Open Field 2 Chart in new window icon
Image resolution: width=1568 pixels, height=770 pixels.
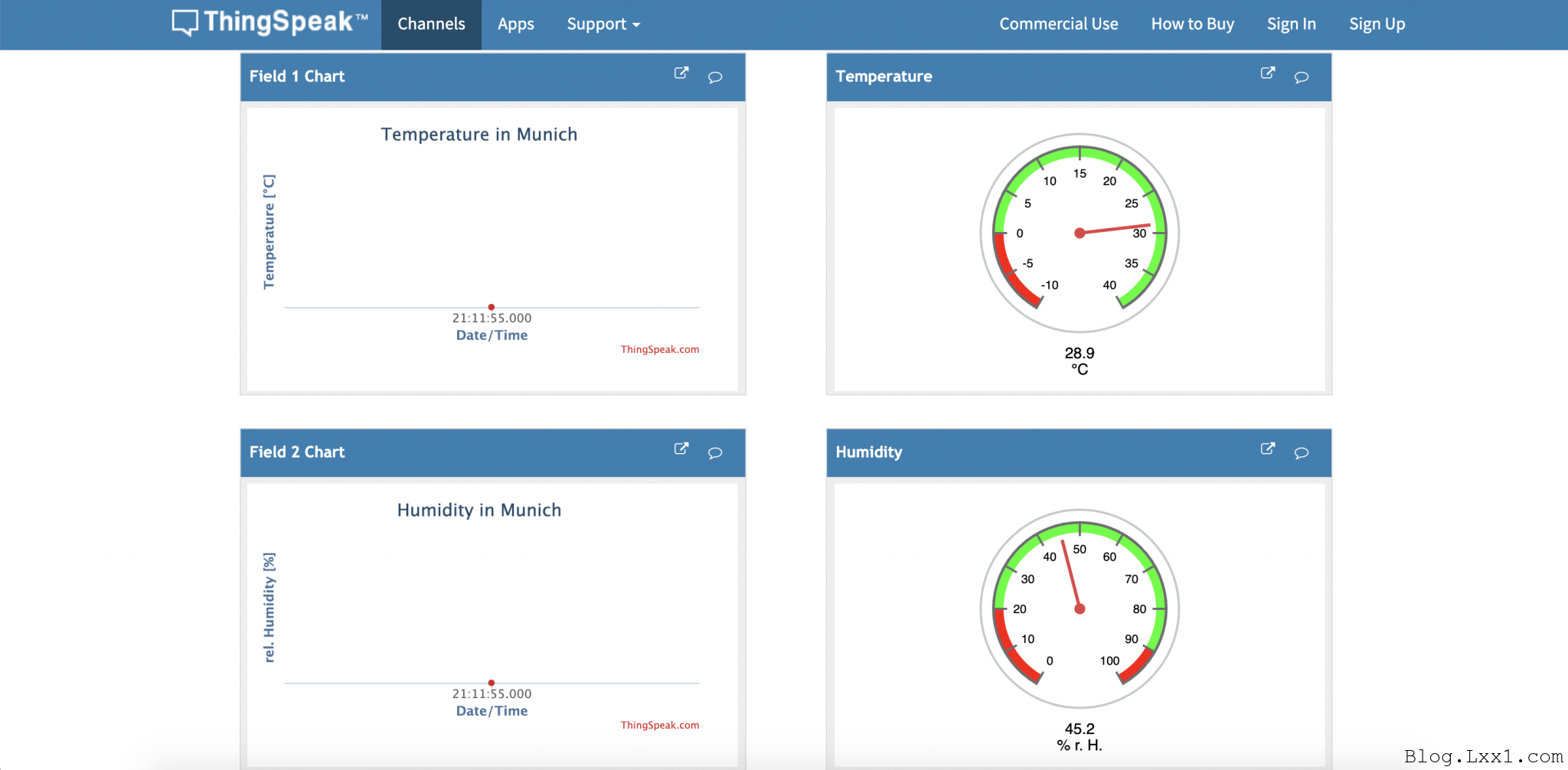[681, 449]
